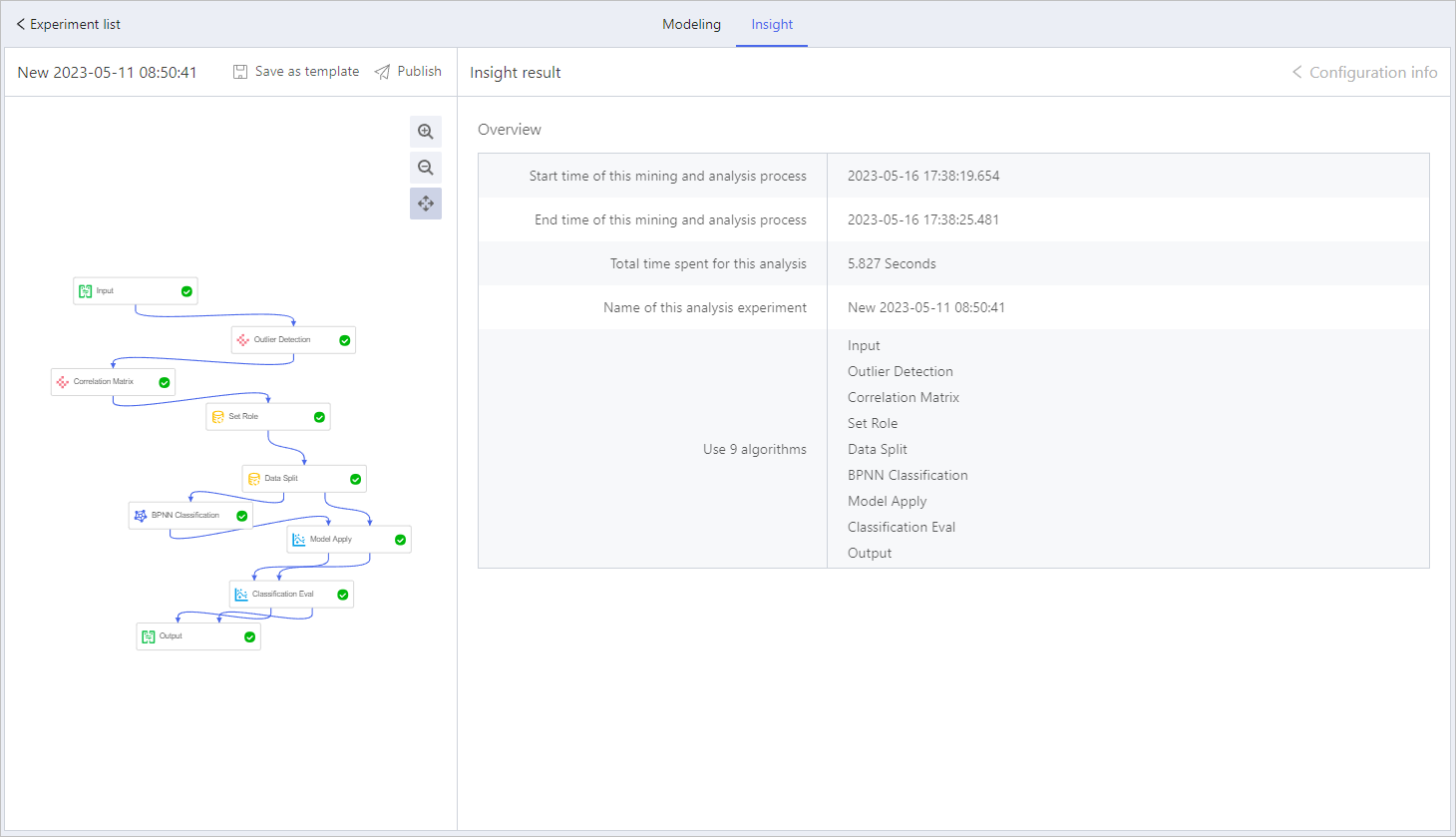This screenshot has width=1456, height=837.
Task: Click the Data Split node icon
Action: tap(254, 478)
